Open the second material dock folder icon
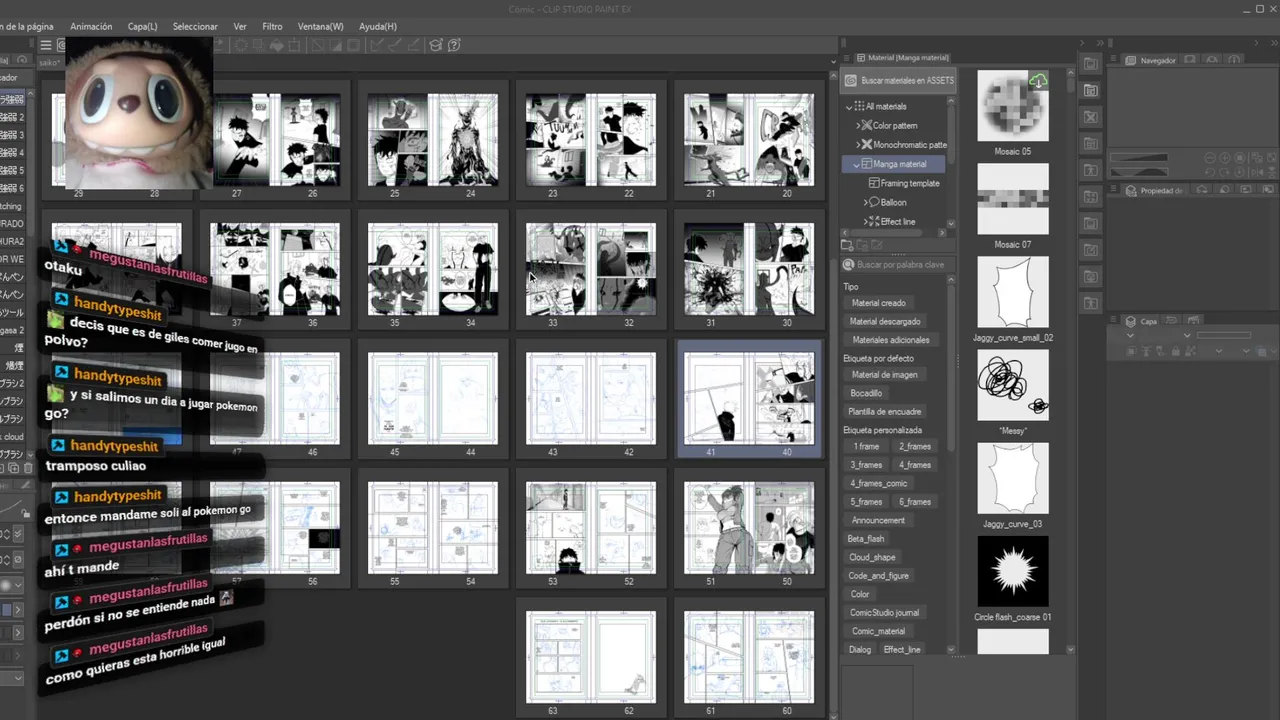1280x720 pixels. 1090,91
